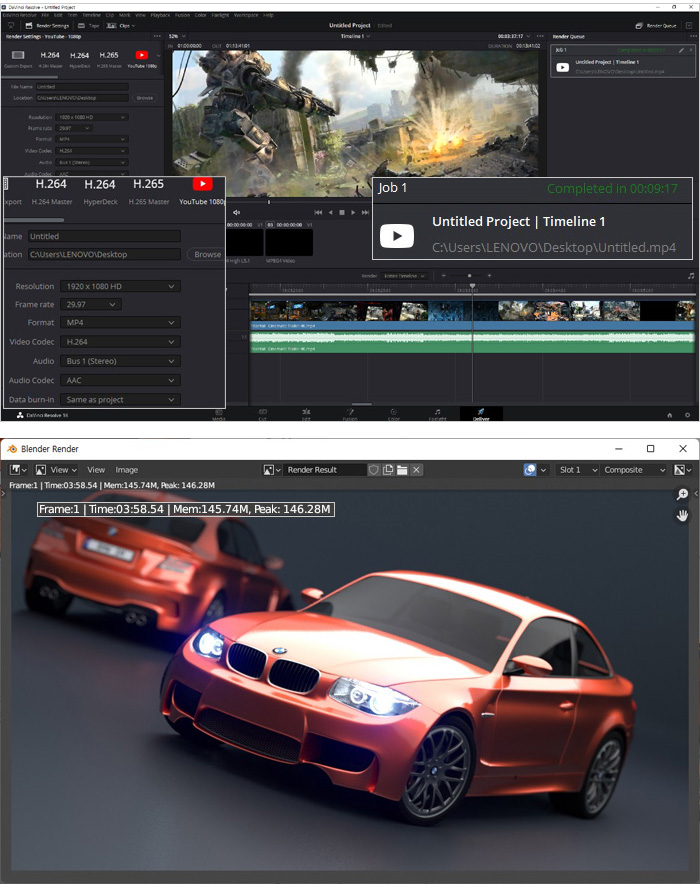
Task: Expand Blender right sidebar region arrow
Action: (697, 494)
